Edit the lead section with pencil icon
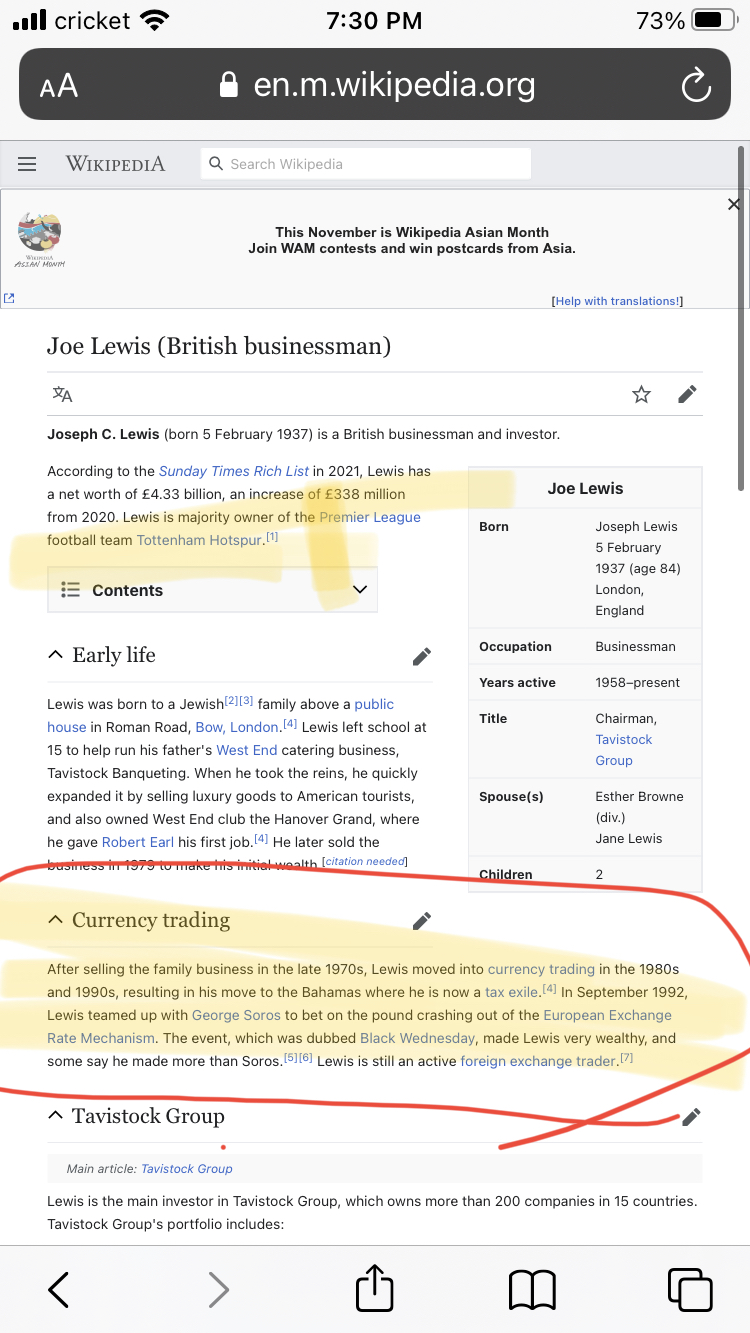750x1333 pixels. pos(687,394)
